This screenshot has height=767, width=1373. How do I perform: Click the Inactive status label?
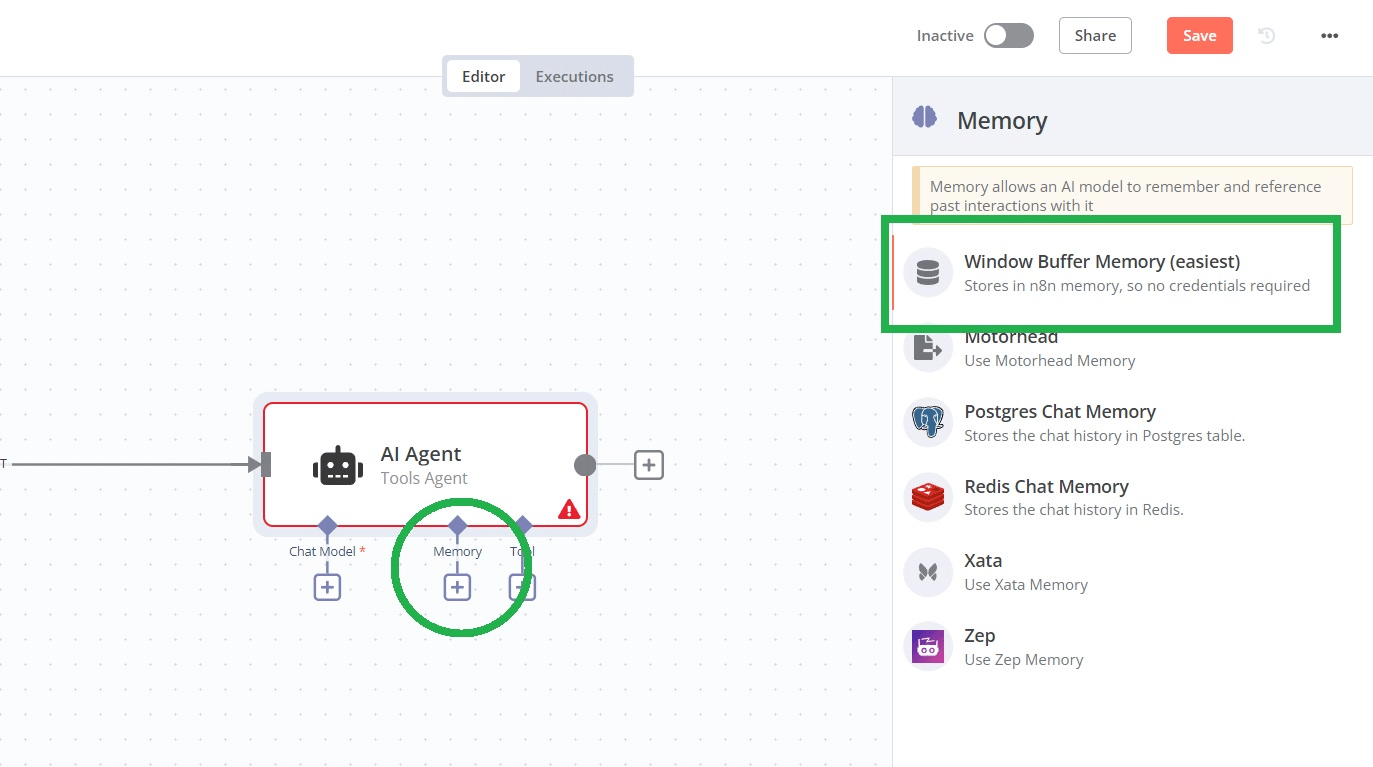pos(945,36)
